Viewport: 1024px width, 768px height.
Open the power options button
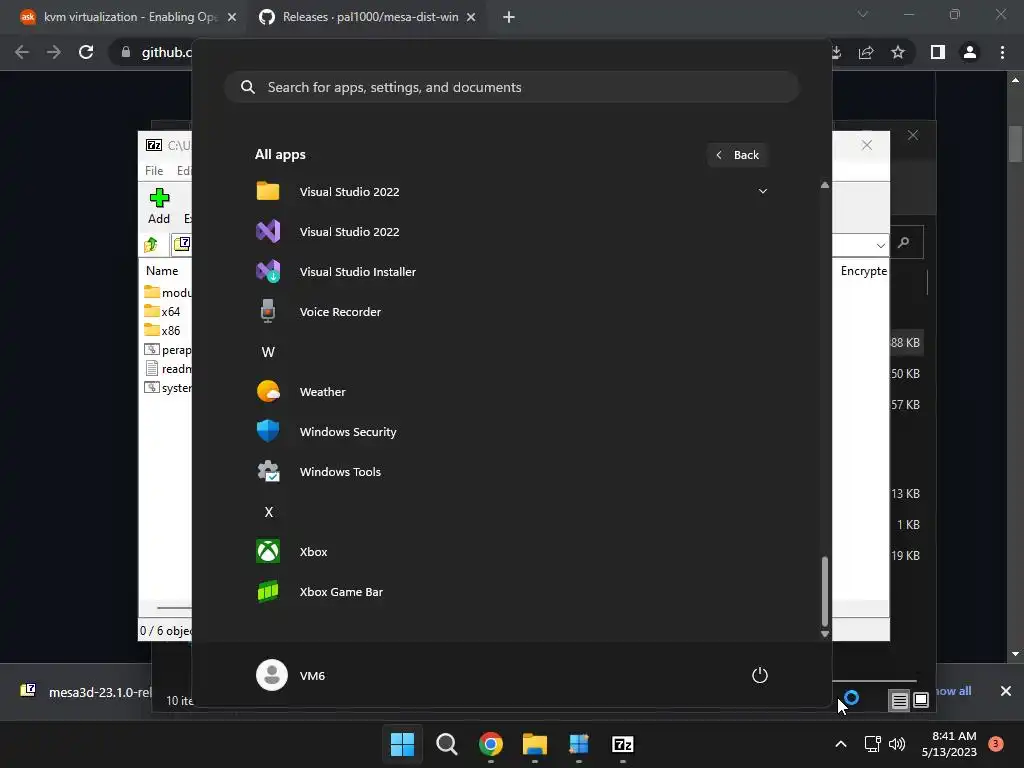pyautogui.click(x=760, y=675)
